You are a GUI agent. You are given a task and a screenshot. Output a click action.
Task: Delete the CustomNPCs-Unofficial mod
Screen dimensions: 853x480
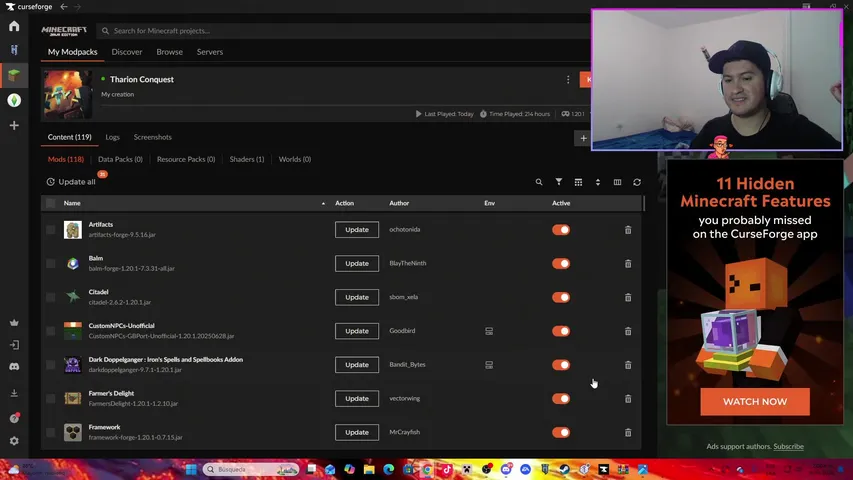pos(628,331)
